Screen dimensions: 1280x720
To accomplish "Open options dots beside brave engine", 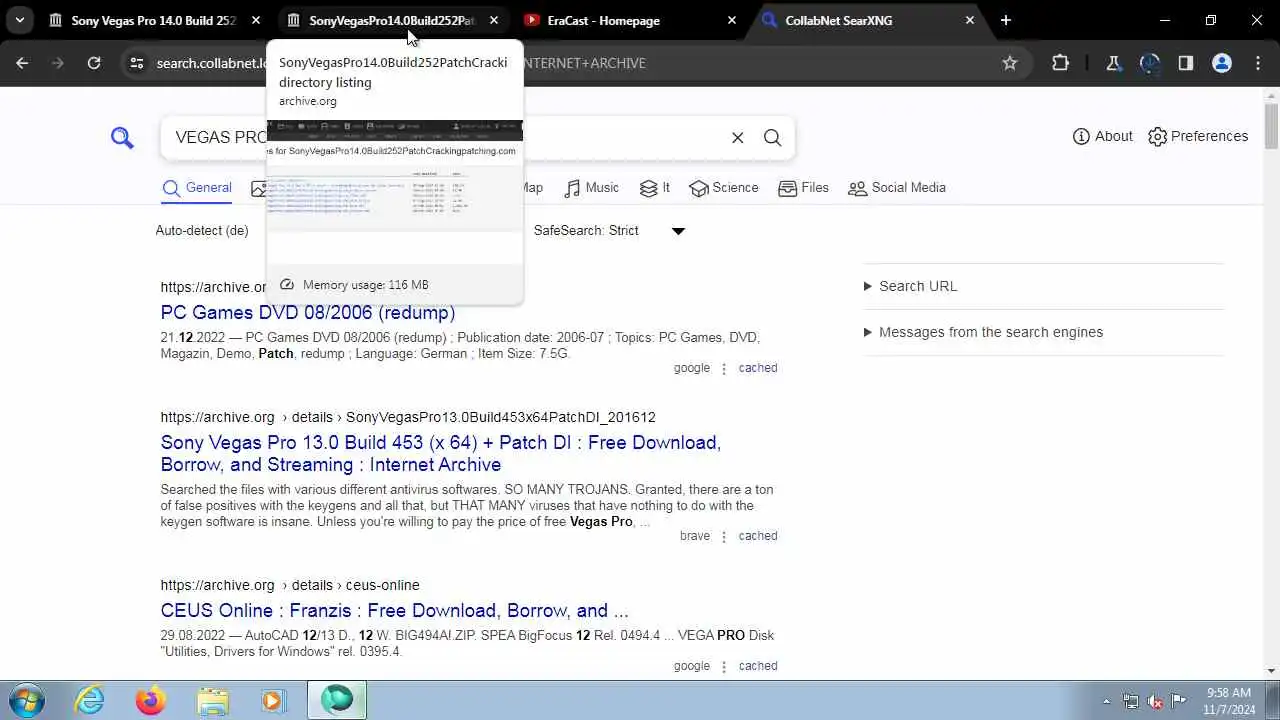I will coord(724,536).
